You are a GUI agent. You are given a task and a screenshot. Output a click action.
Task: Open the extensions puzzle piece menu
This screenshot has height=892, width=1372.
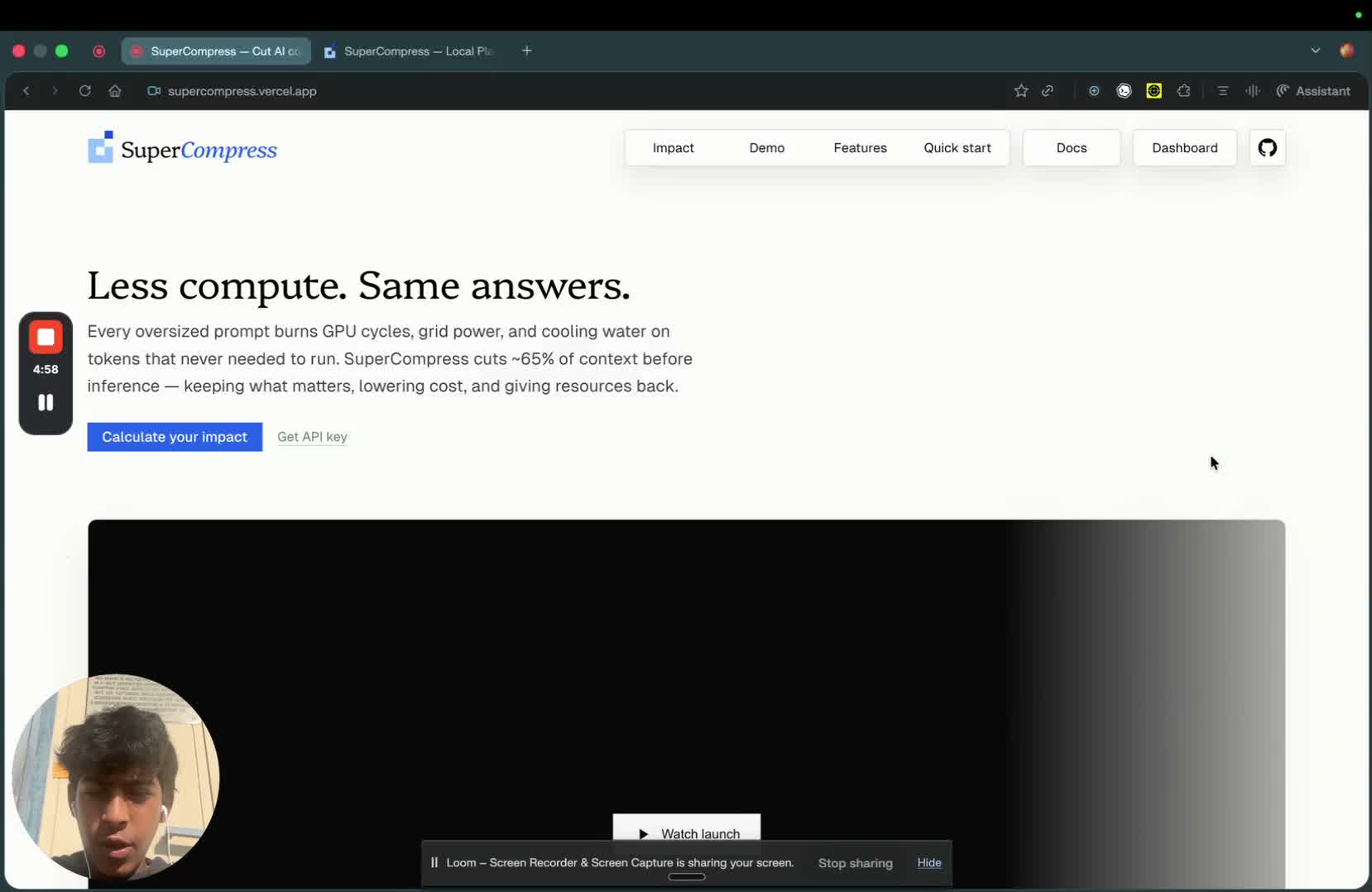pyautogui.click(x=1183, y=91)
